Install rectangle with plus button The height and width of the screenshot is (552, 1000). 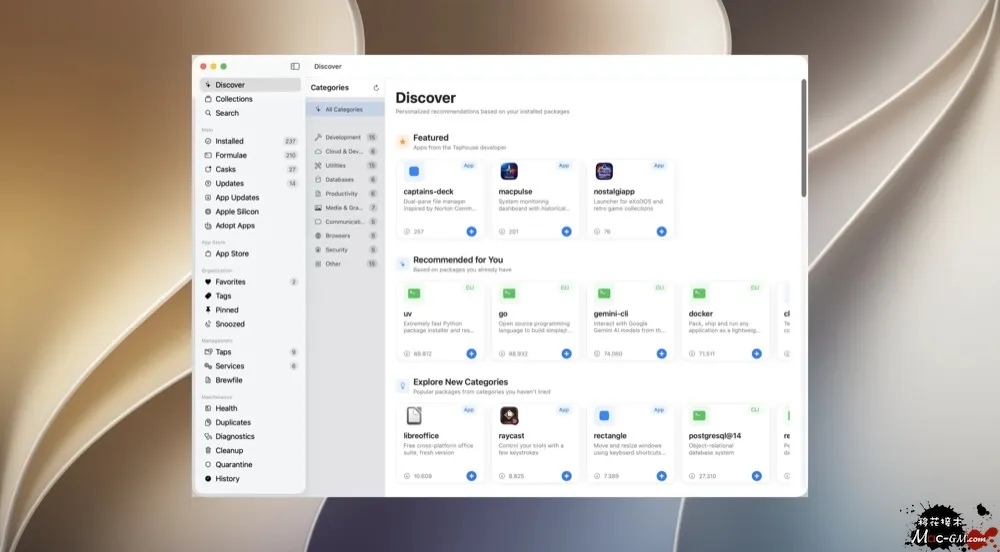click(x=661, y=476)
